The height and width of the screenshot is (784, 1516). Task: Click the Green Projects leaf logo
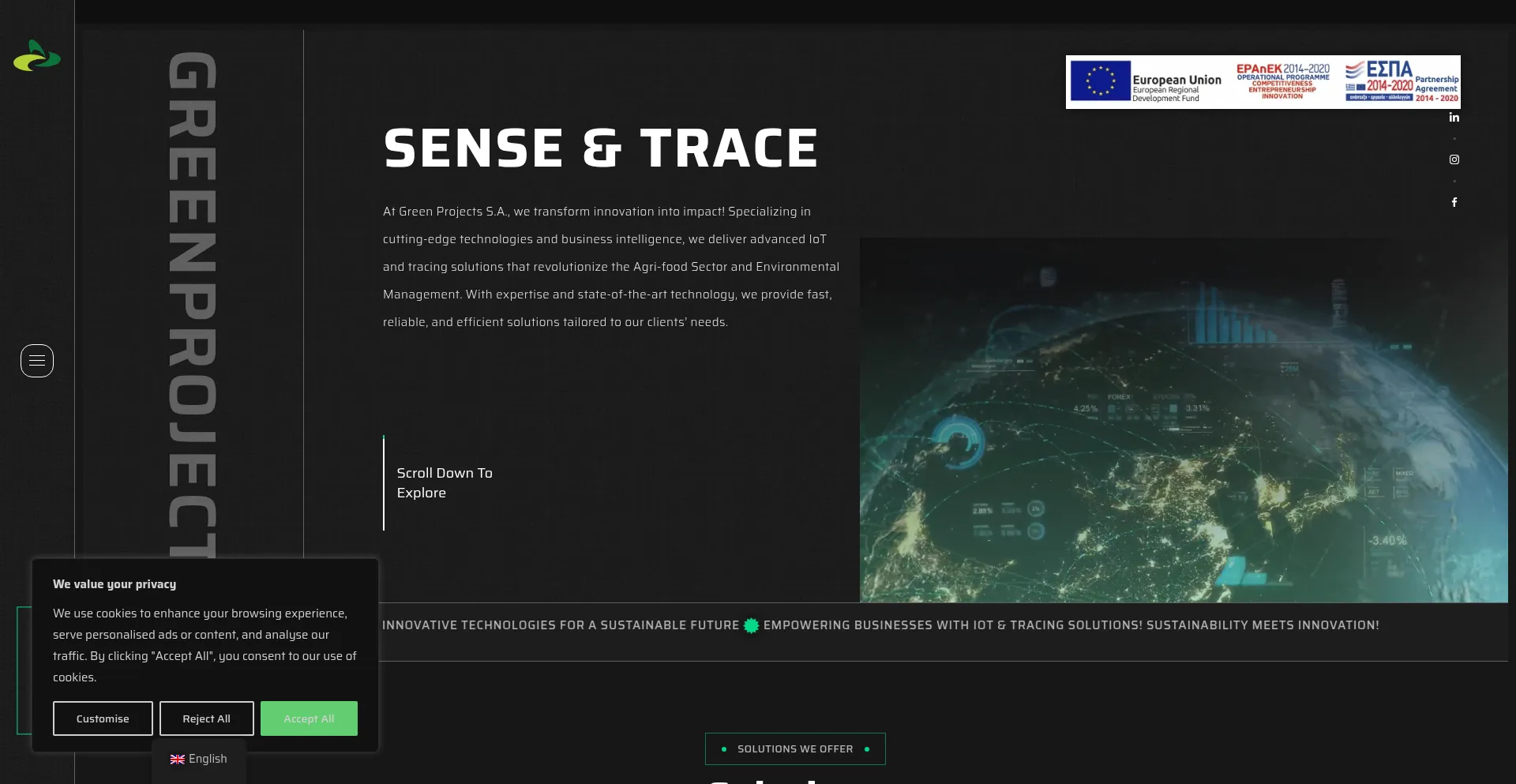point(36,55)
